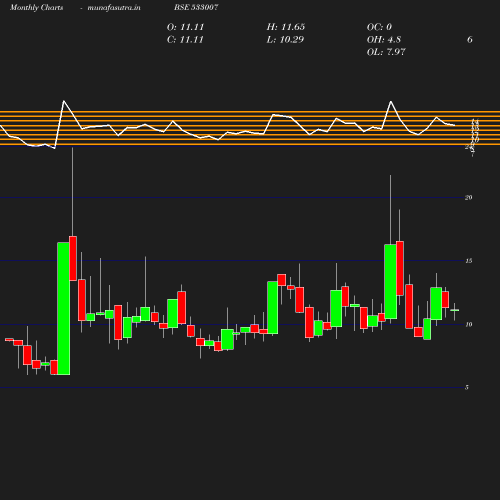Image resolution: width=500 pixels, height=500 pixels.
Task: Click the munafasutra.in watermark text
Action: (x=114, y=7)
